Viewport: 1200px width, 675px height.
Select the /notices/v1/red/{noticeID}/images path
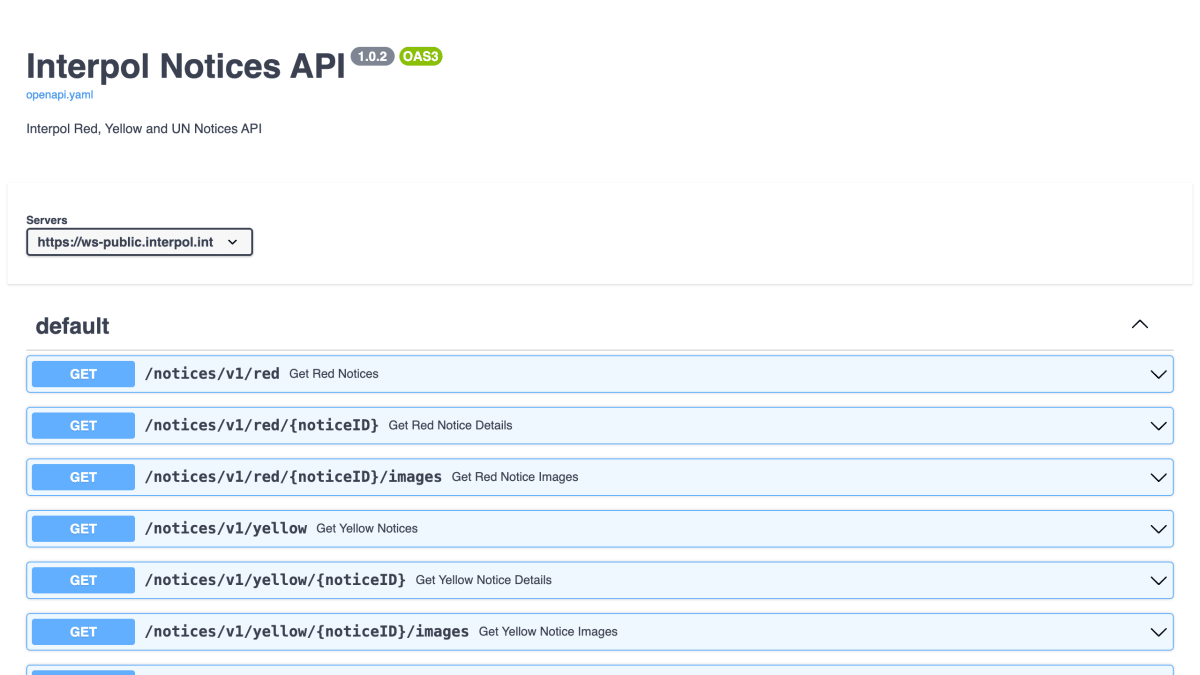(293, 477)
